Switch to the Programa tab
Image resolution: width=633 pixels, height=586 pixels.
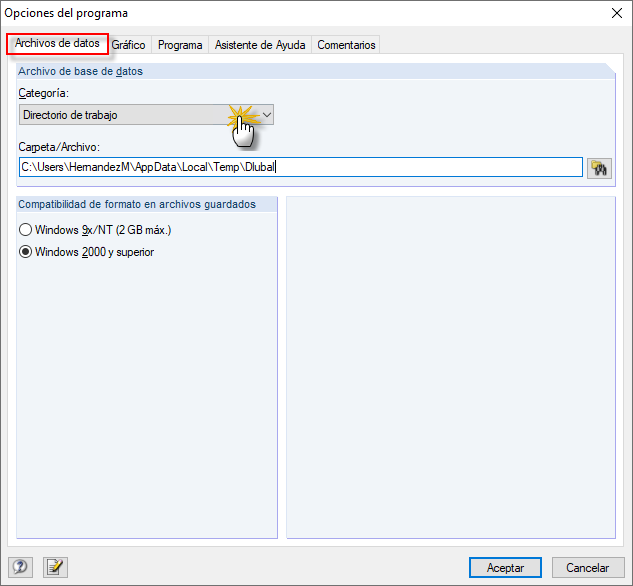[180, 45]
